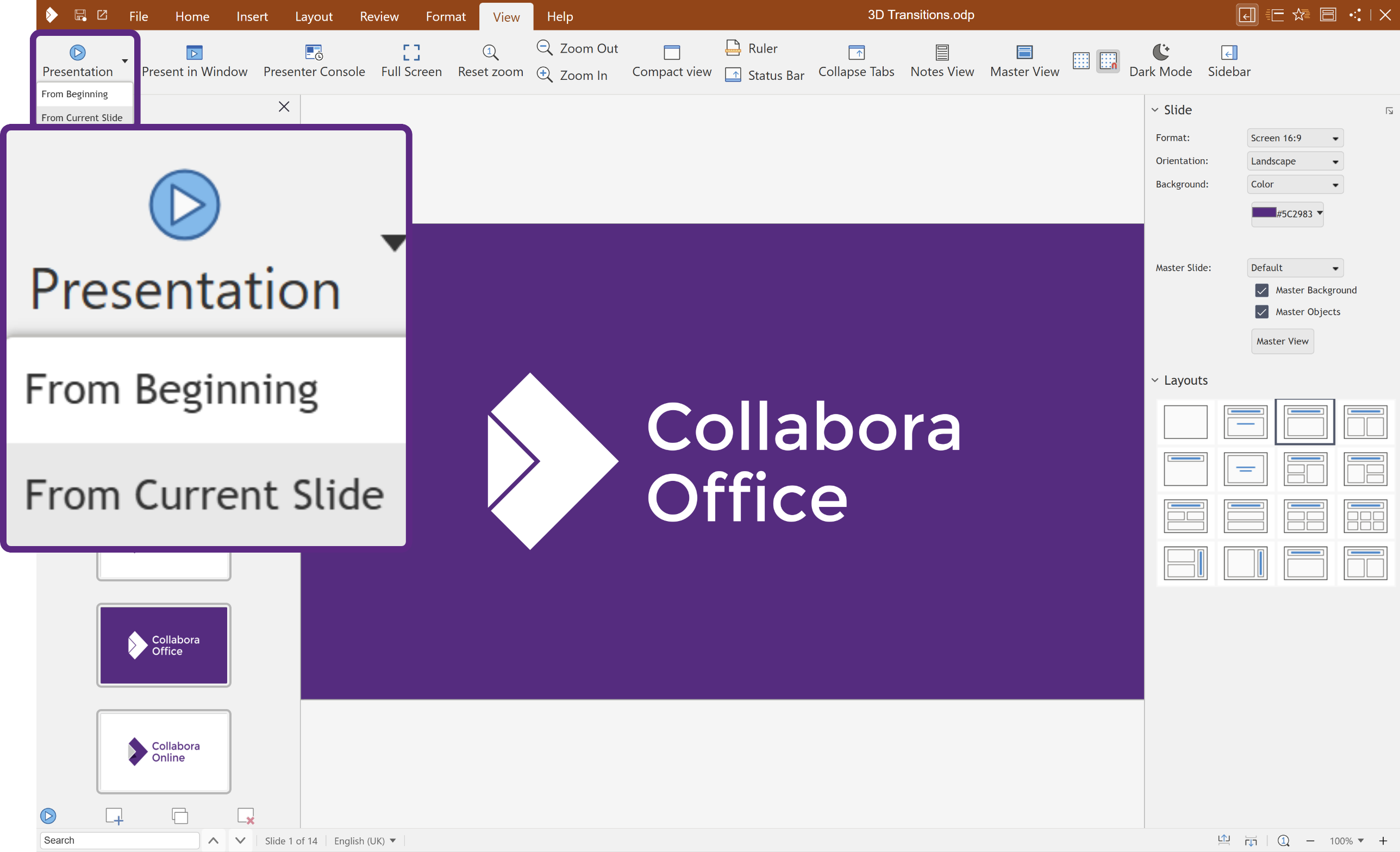
Task: Toggle Compact view
Action: [672, 60]
